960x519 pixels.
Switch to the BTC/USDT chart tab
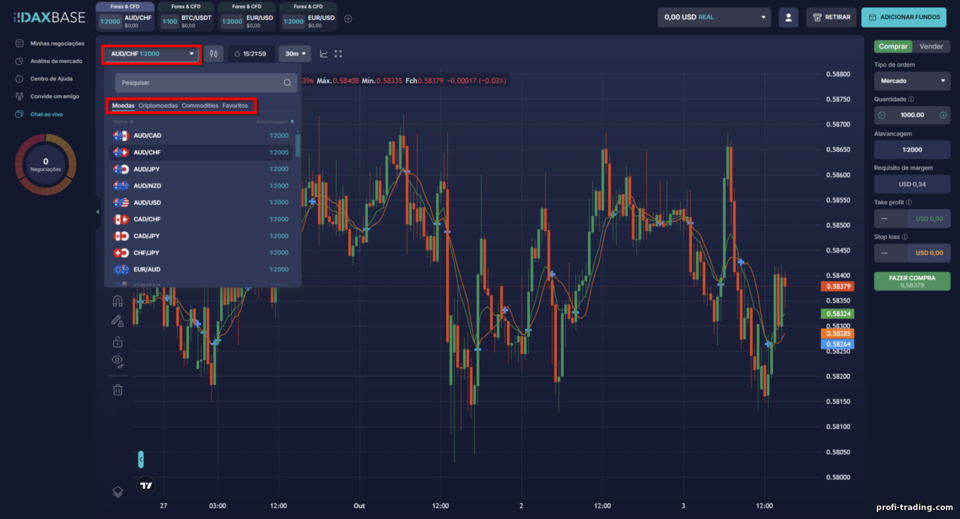(x=186, y=17)
